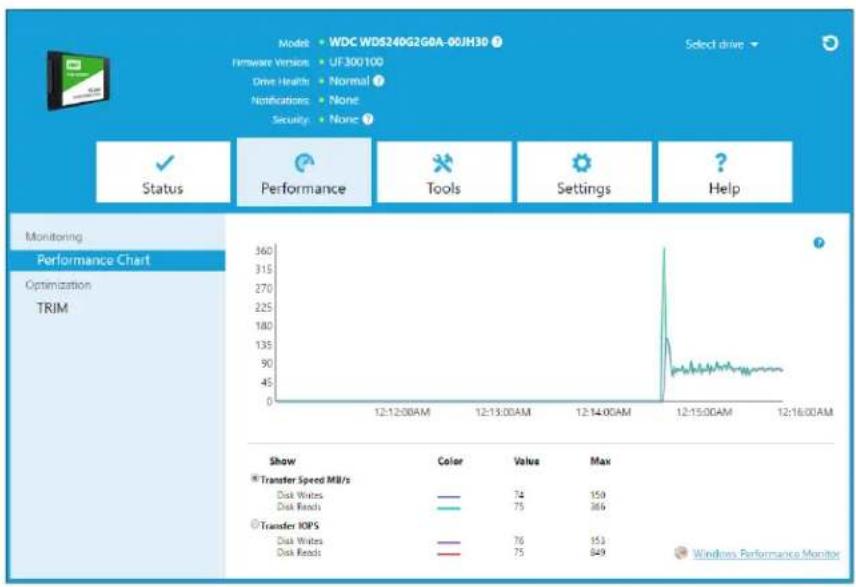Click the gear icon on Settings tab
This screenshot has height=587, width=856.
581,163
